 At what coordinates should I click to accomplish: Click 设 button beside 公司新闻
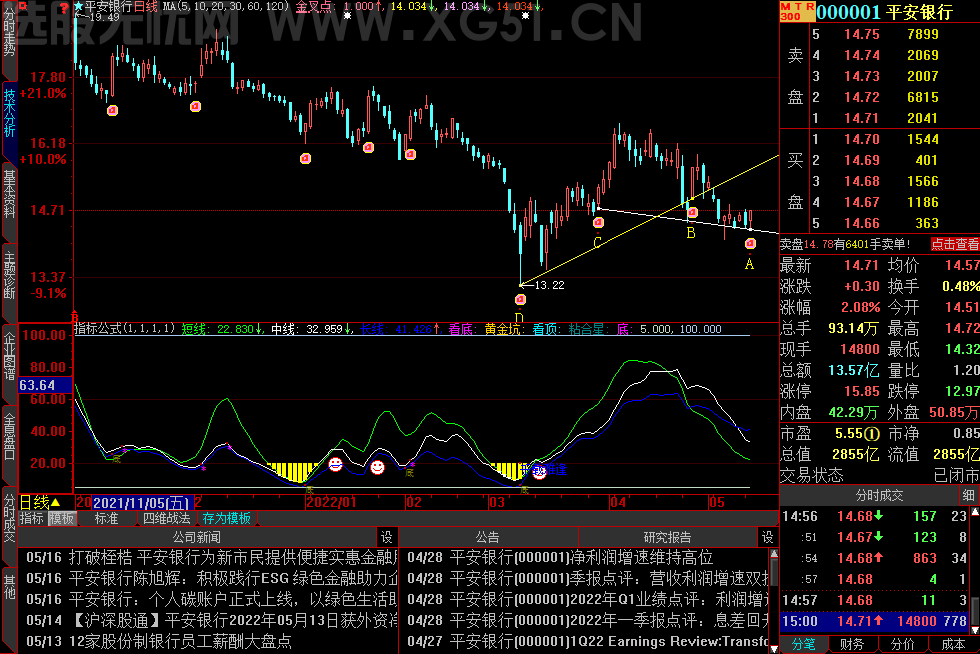click(x=387, y=537)
